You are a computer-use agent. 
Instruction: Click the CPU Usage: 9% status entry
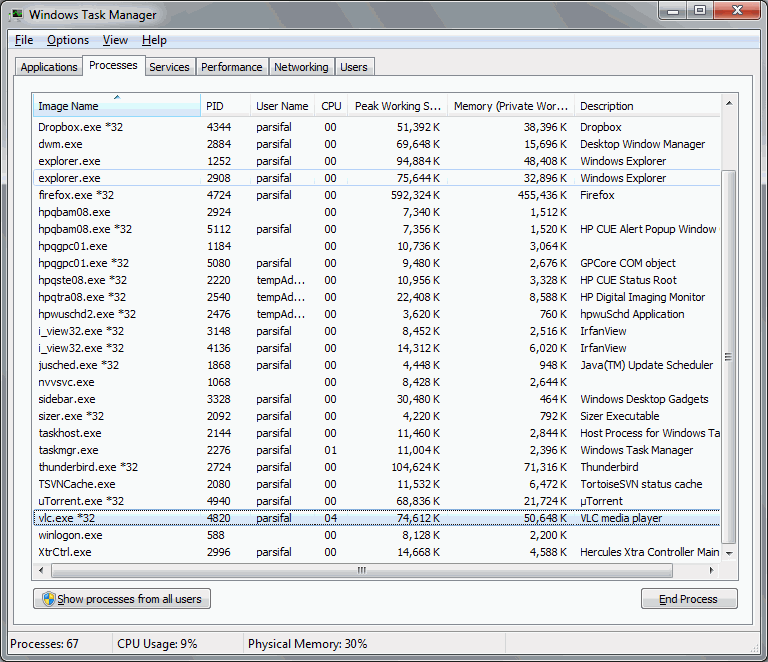pyautogui.click(x=157, y=644)
